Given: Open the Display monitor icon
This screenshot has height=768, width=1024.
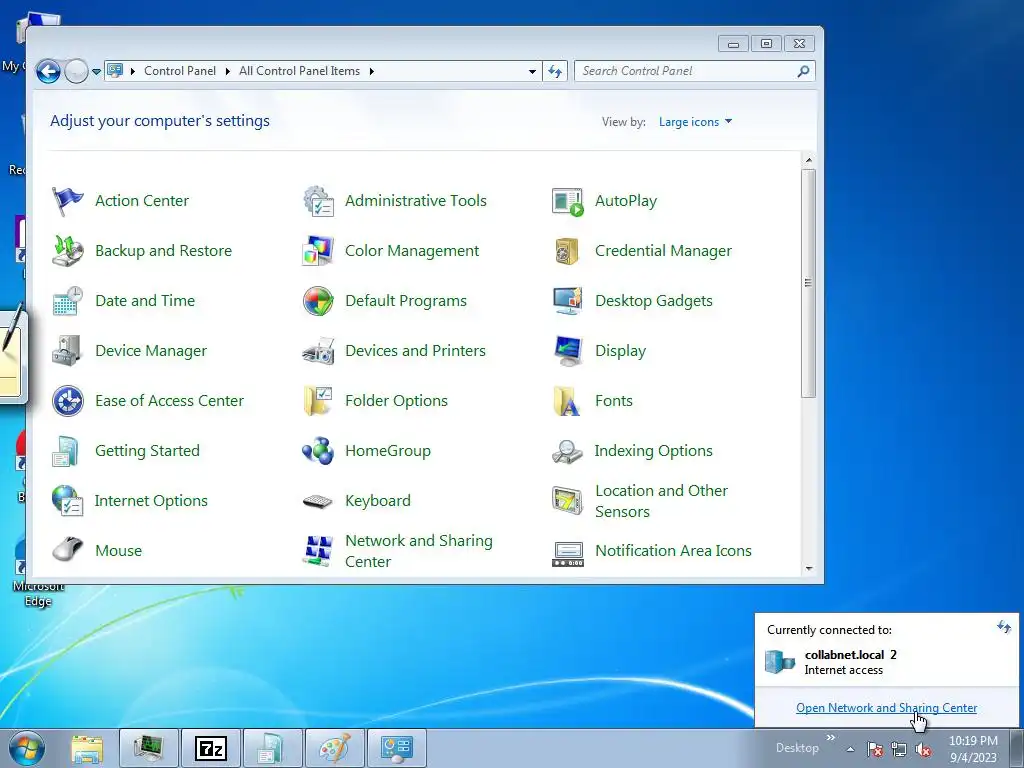Looking at the screenshot, I should click(568, 351).
